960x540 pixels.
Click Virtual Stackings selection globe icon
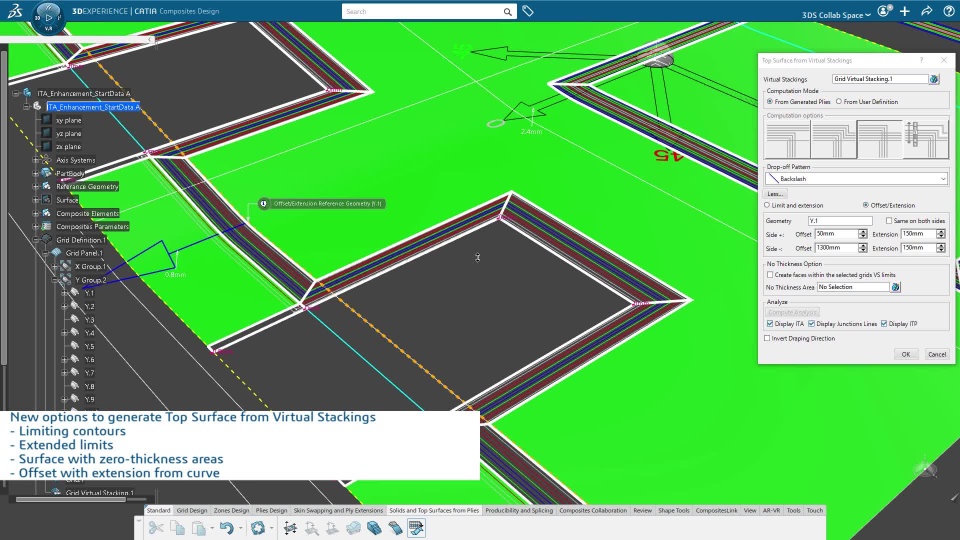point(934,79)
